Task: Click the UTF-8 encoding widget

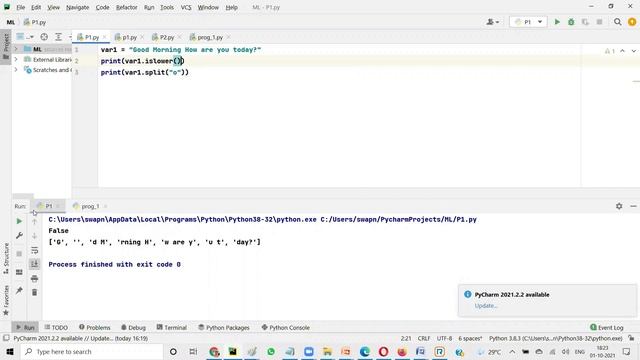Action: coord(444,338)
